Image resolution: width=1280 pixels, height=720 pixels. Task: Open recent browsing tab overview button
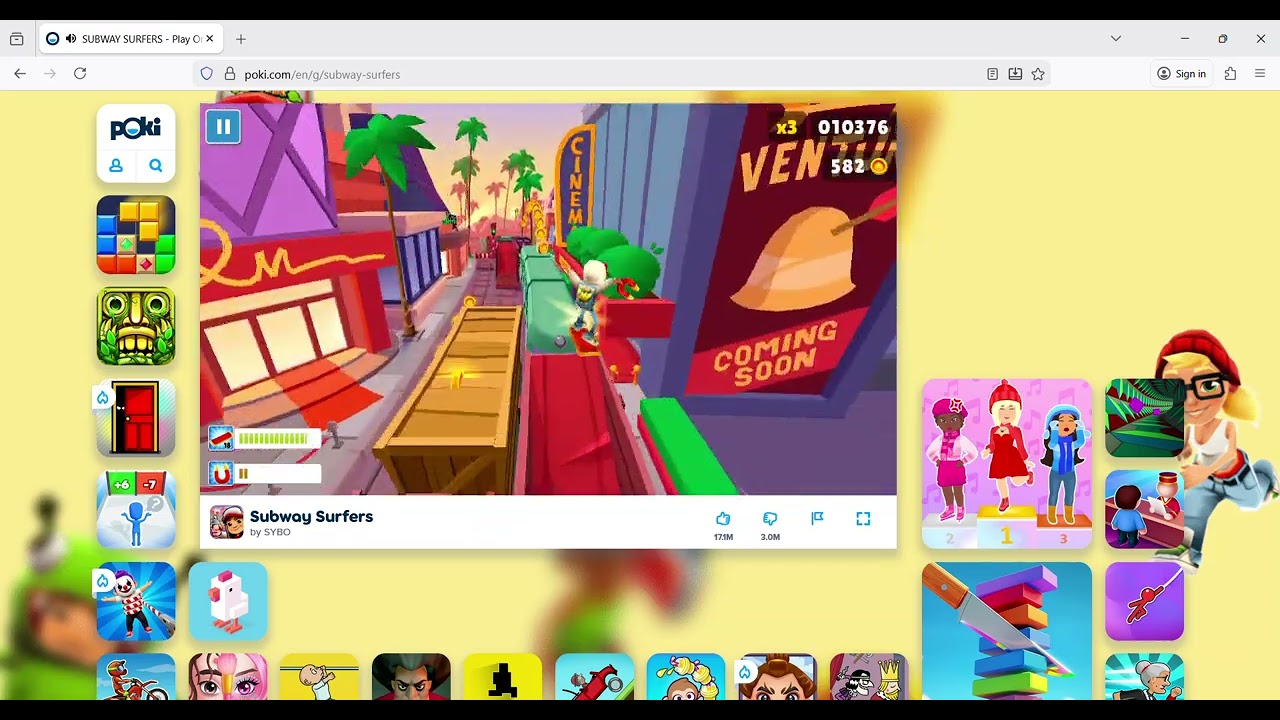(x=17, y=39)
